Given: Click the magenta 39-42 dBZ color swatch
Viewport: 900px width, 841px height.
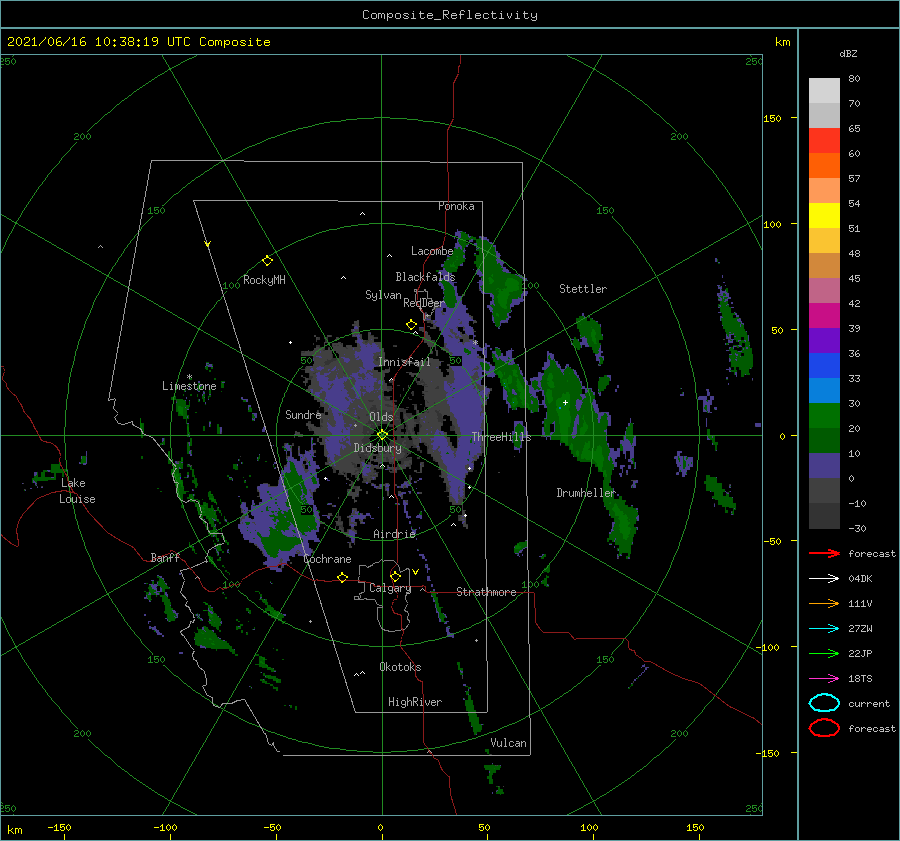Looking at the screenshot, I should [824, 316].
